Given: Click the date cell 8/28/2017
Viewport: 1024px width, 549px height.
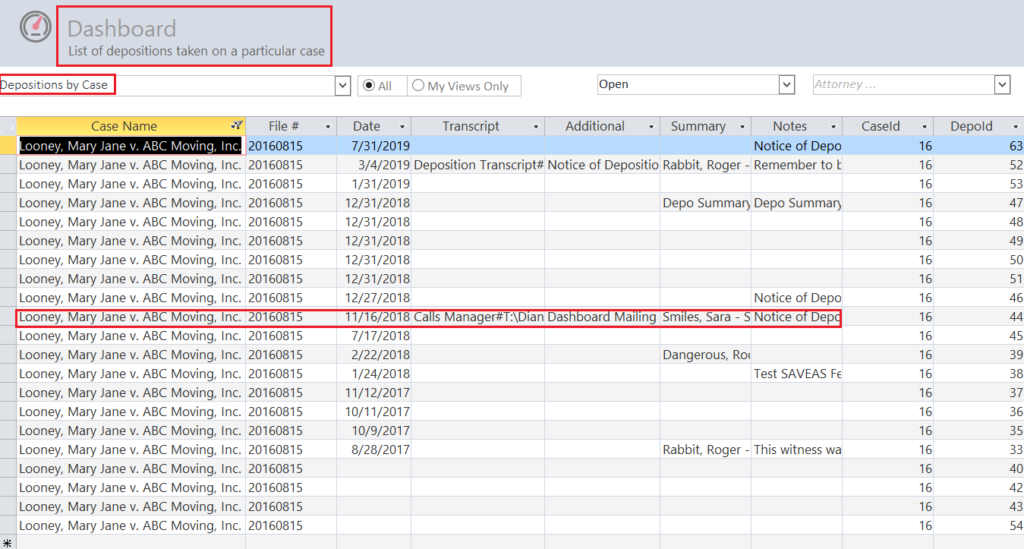Looking at the screenshot, I should [374, 449].
